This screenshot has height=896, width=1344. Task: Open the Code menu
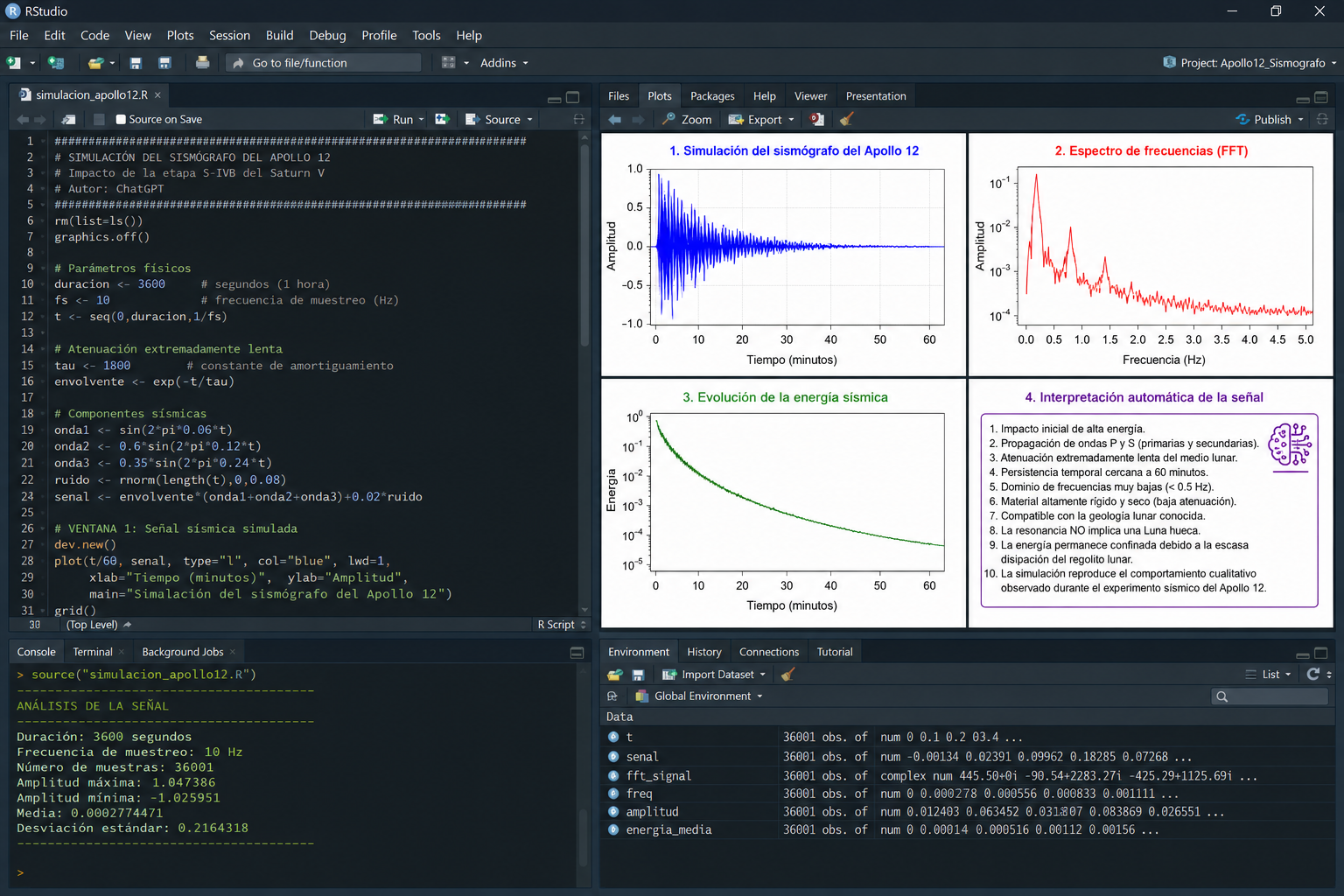point(94,35)
